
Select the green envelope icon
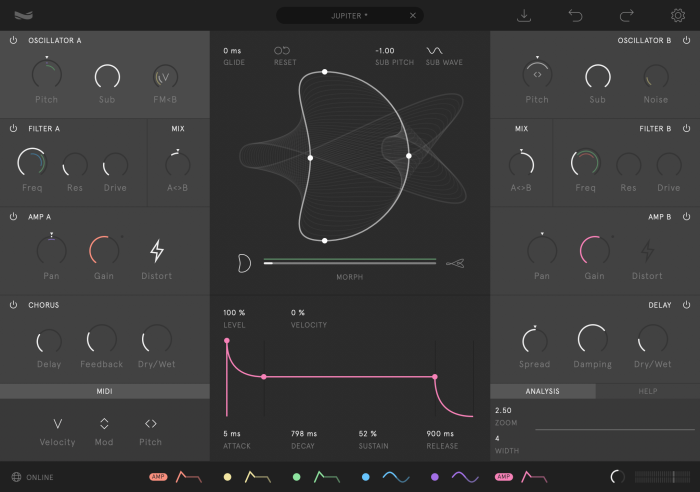(327, 477)
